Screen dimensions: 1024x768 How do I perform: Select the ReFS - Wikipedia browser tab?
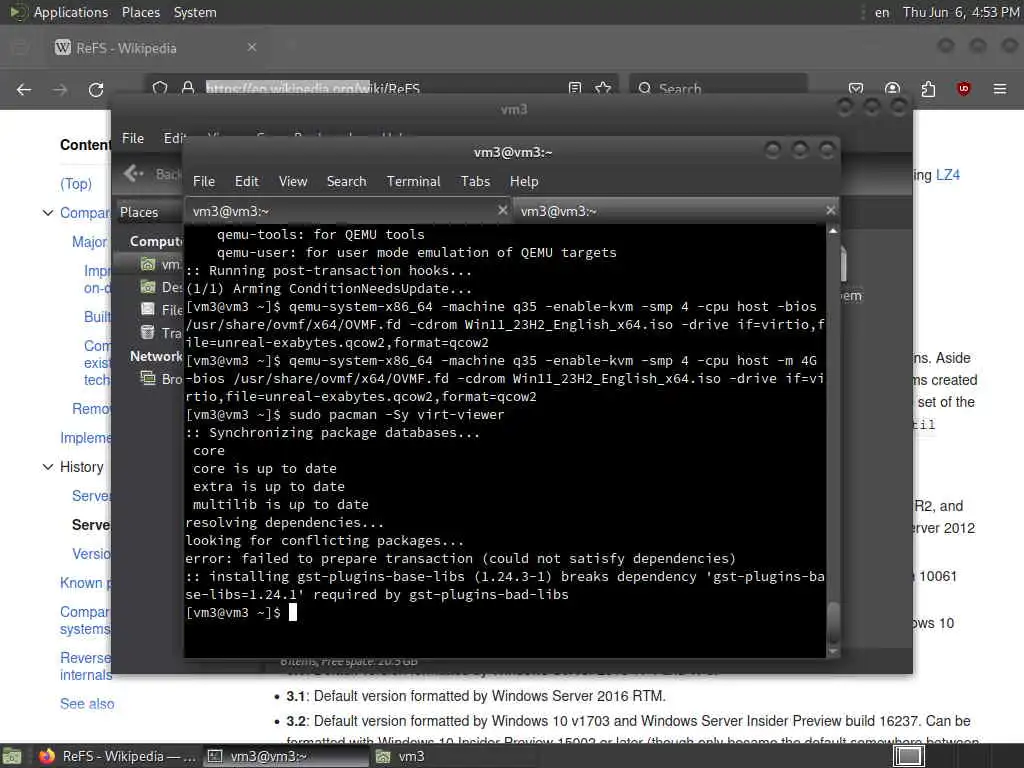click(x=157, y=48)
